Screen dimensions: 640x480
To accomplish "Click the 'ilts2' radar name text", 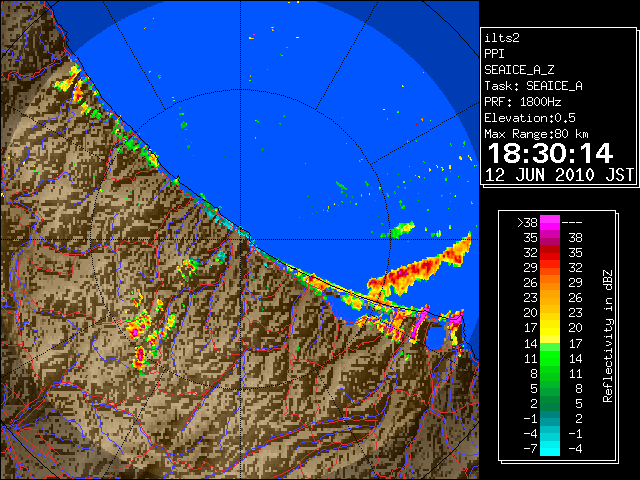I will [x=502, y=38].
